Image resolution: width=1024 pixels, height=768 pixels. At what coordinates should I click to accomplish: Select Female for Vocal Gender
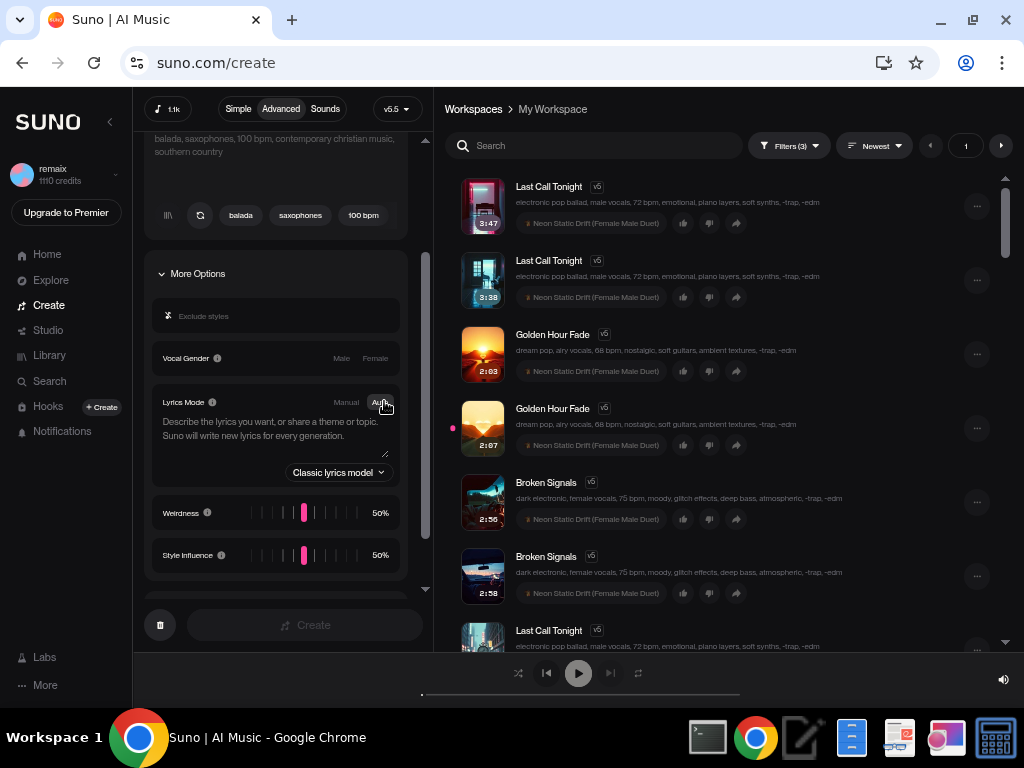376,358
